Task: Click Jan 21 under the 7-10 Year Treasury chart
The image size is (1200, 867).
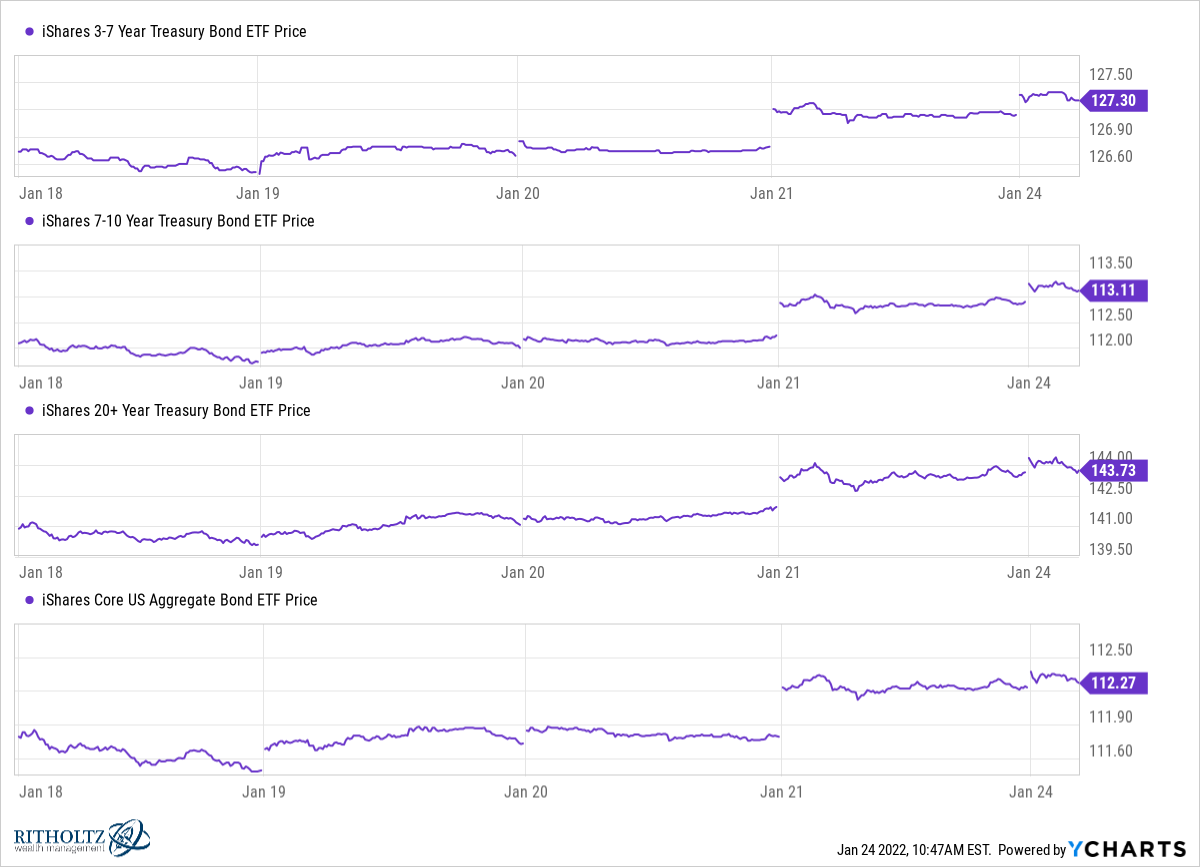Action: 777,383
